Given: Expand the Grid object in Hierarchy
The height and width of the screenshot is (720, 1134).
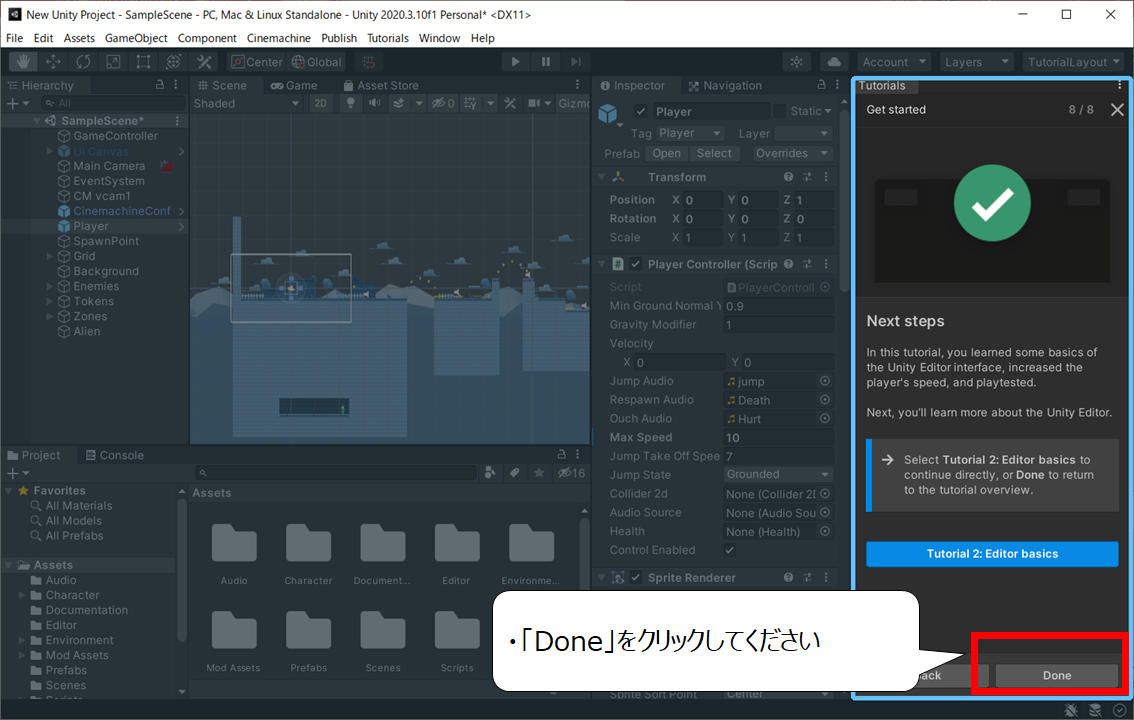Looking at the screenshot, I should point(49,256).
